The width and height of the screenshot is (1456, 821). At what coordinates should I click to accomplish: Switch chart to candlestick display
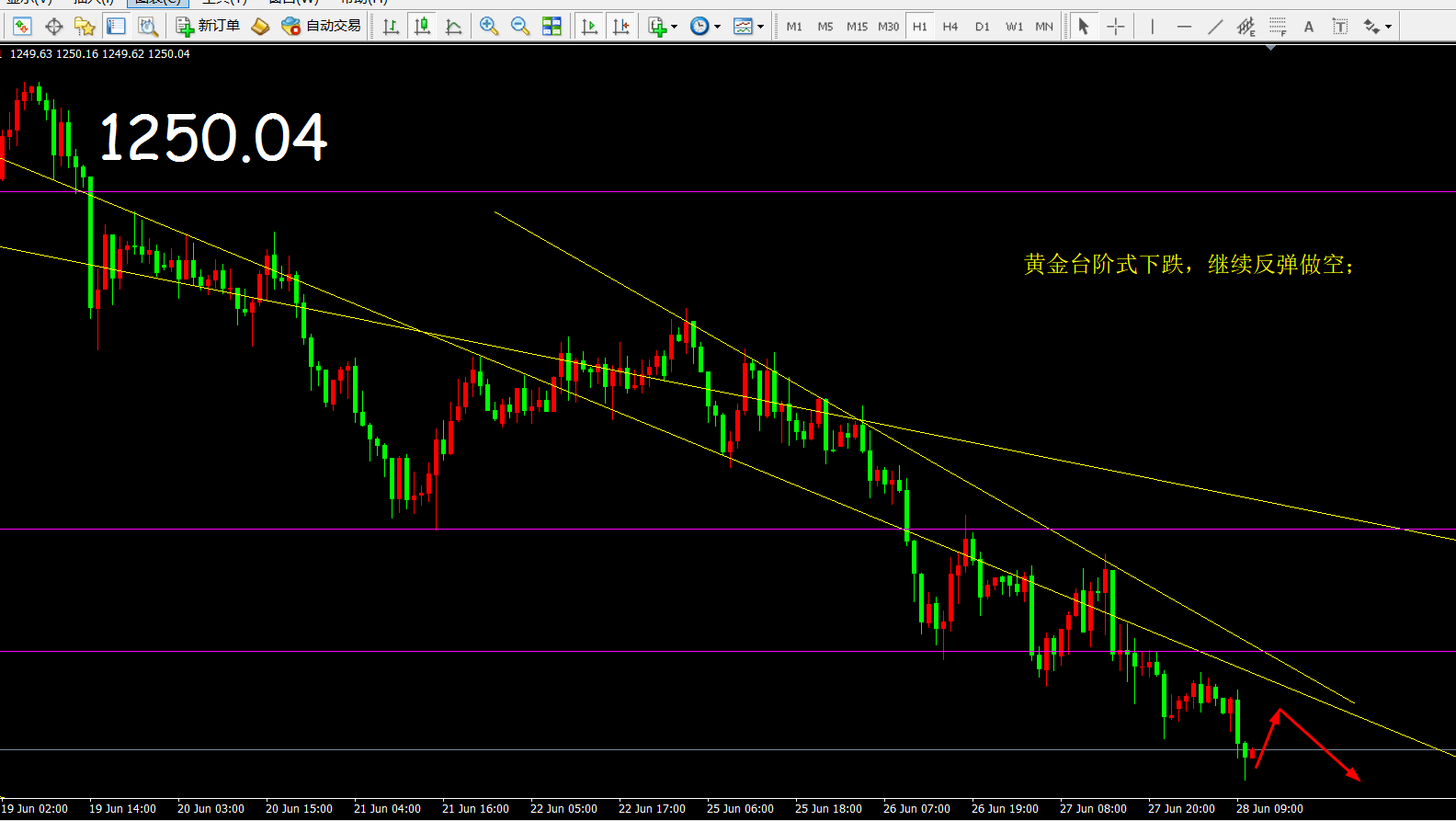pos(422,27)
